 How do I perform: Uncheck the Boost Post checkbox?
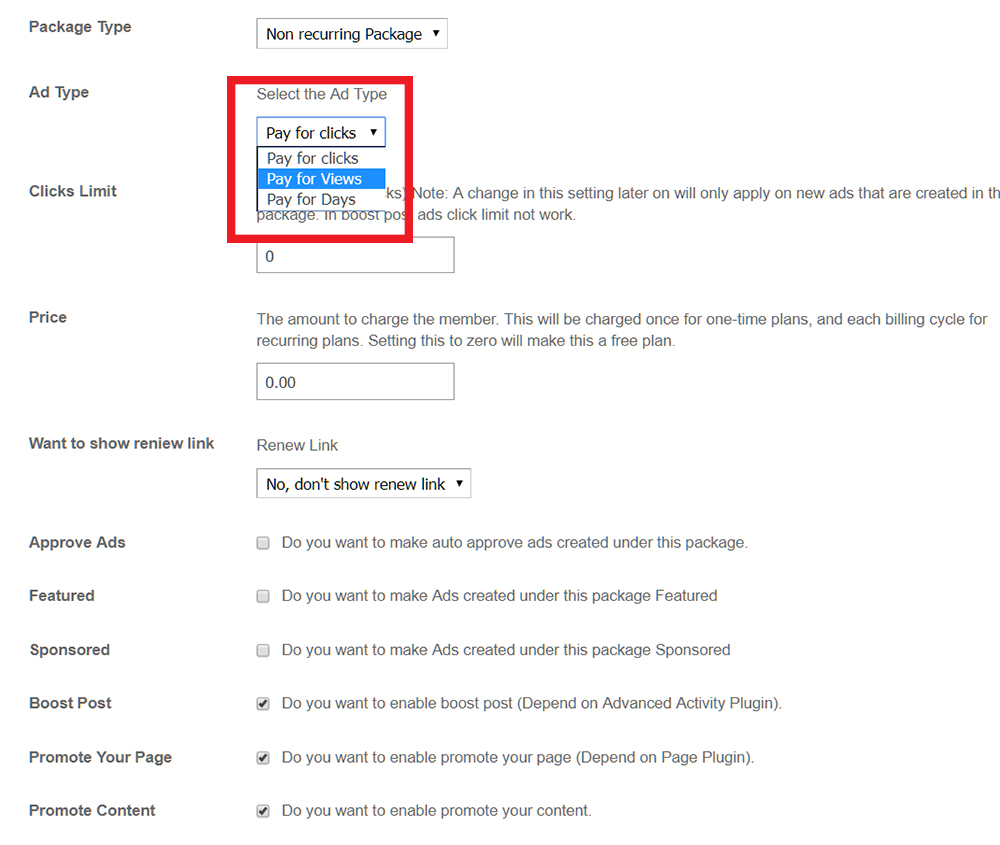point(263,704)
